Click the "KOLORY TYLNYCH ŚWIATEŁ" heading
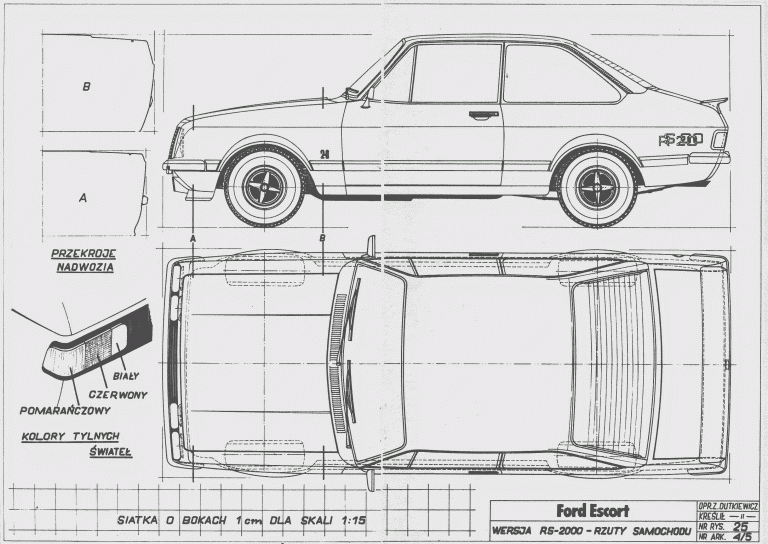 (x=77, y=444)
